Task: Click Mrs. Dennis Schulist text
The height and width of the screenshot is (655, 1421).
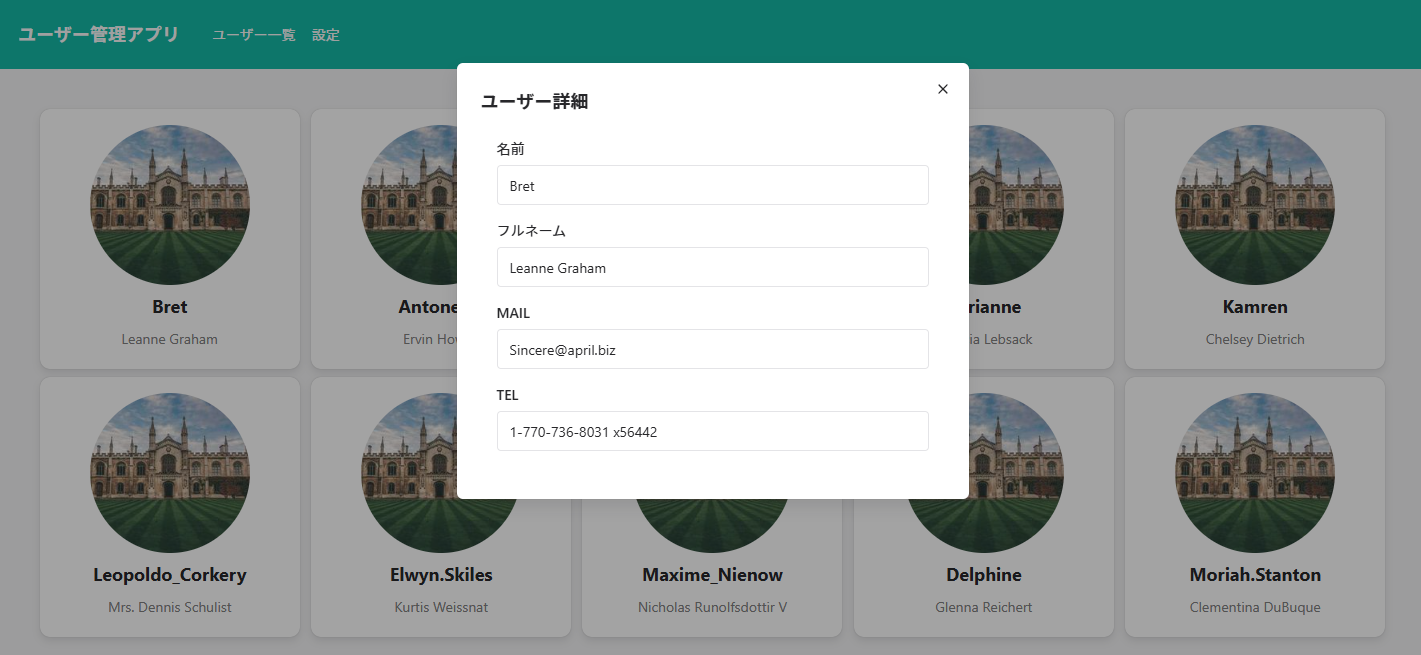Action: (170, 607)
